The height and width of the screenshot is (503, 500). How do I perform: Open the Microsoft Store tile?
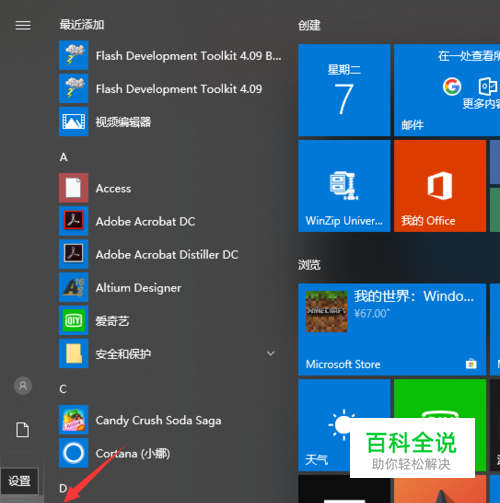(x=392, y=329)
